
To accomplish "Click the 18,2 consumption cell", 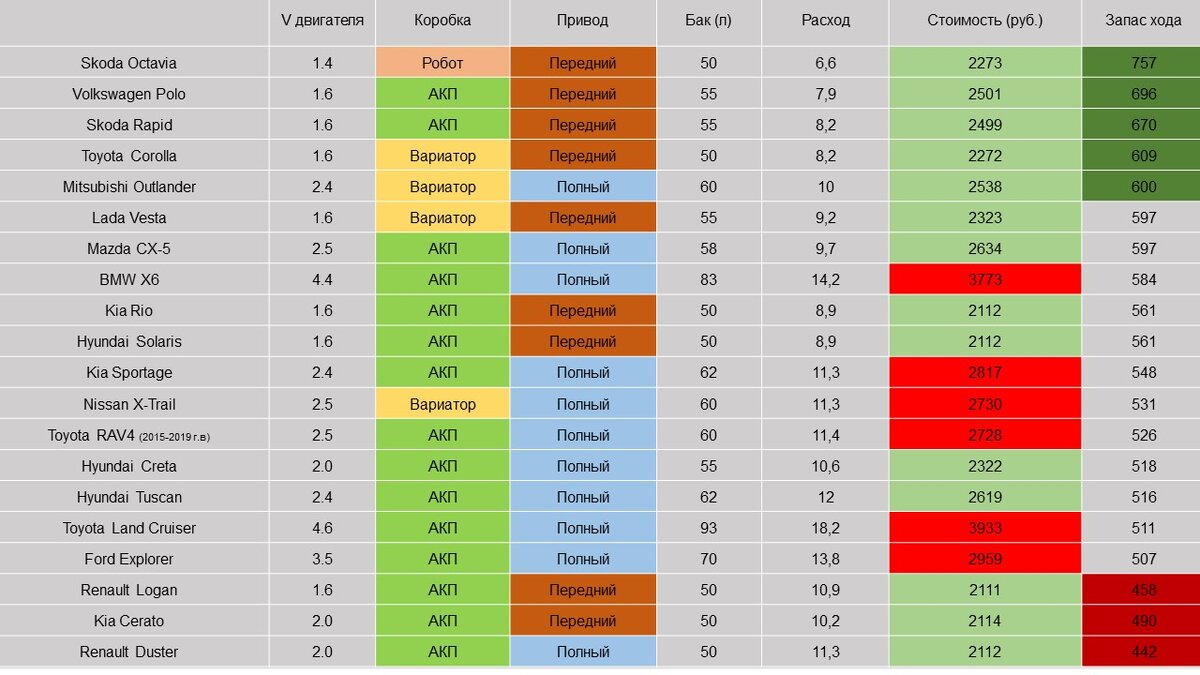I will 825,528.
